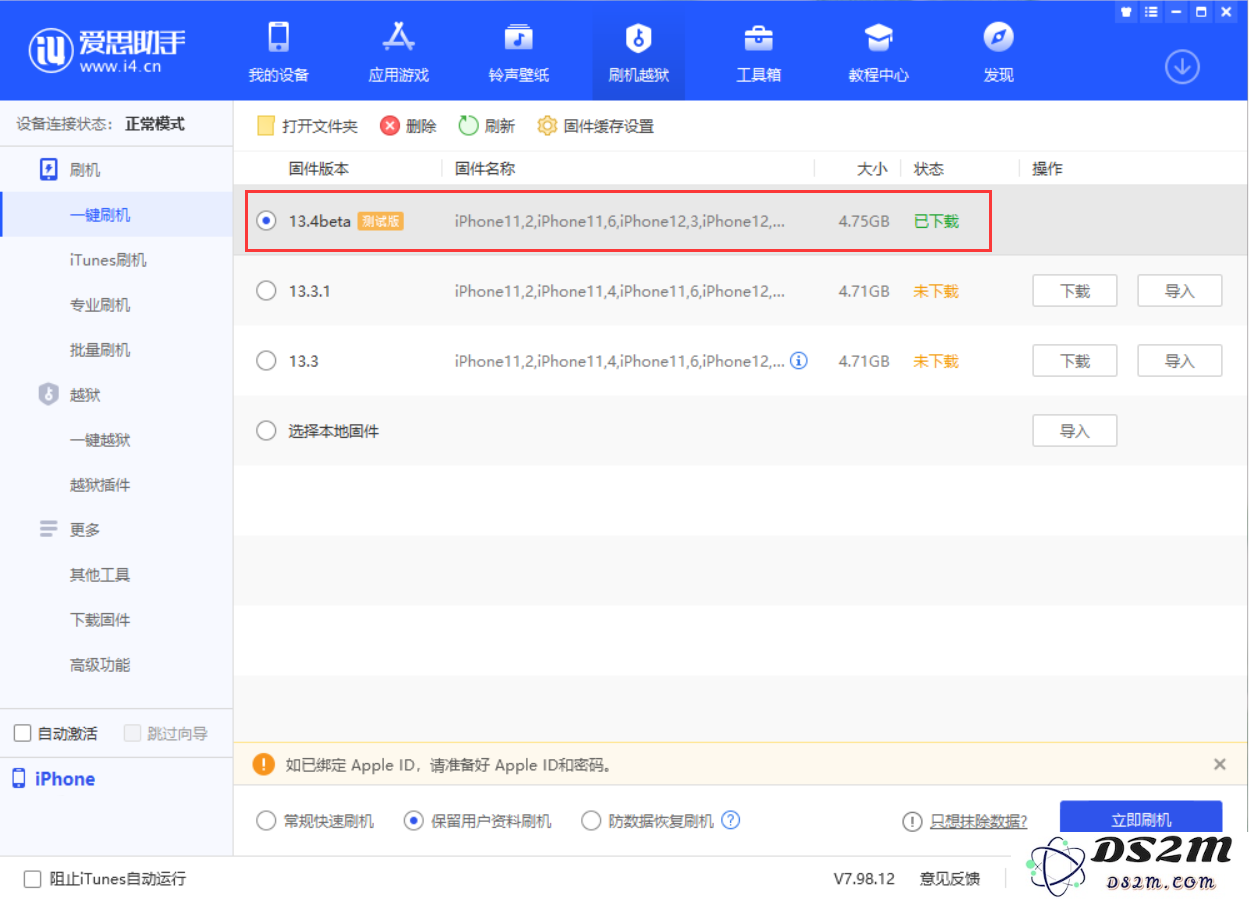Screen dimensions: 1249x900
Task: Sort by the 固件名称 column header
Action: tap(485, 169)
